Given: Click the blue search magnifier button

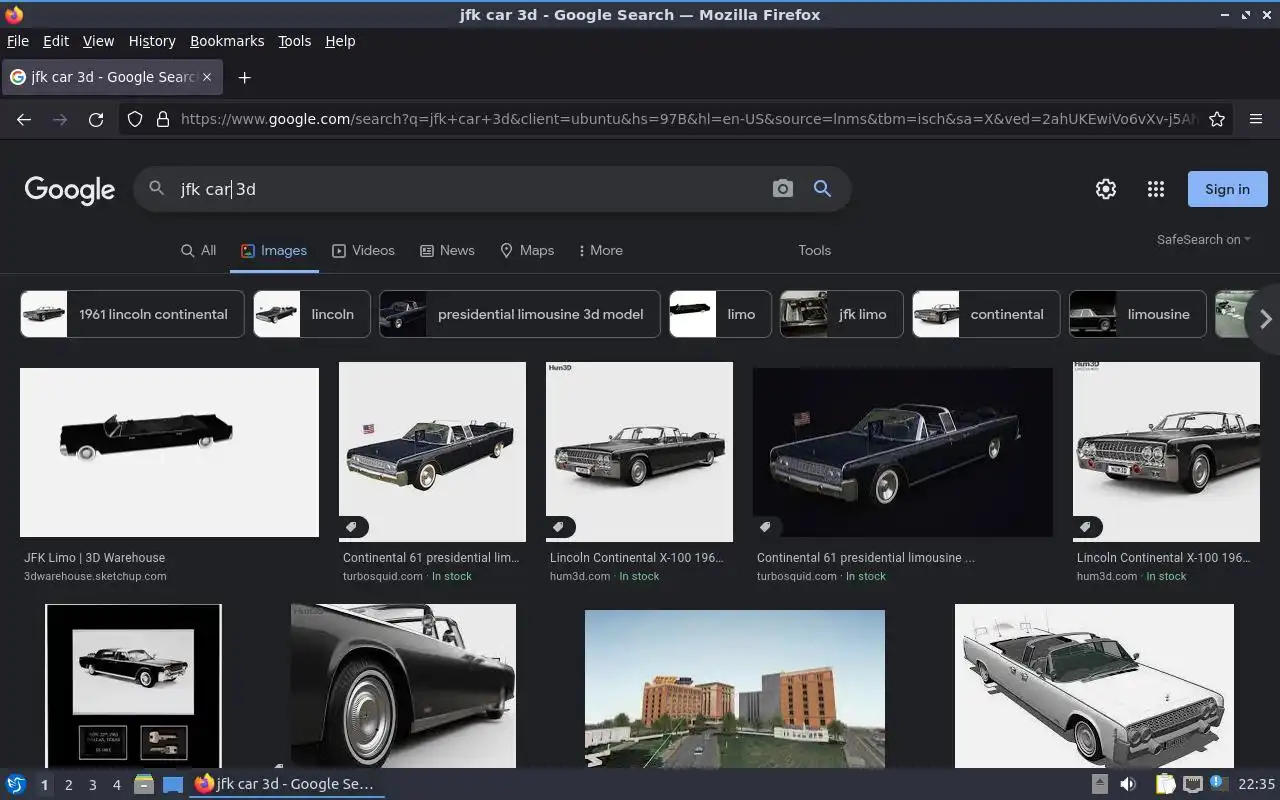Looking at the screenshot, I should pos(822,189).
